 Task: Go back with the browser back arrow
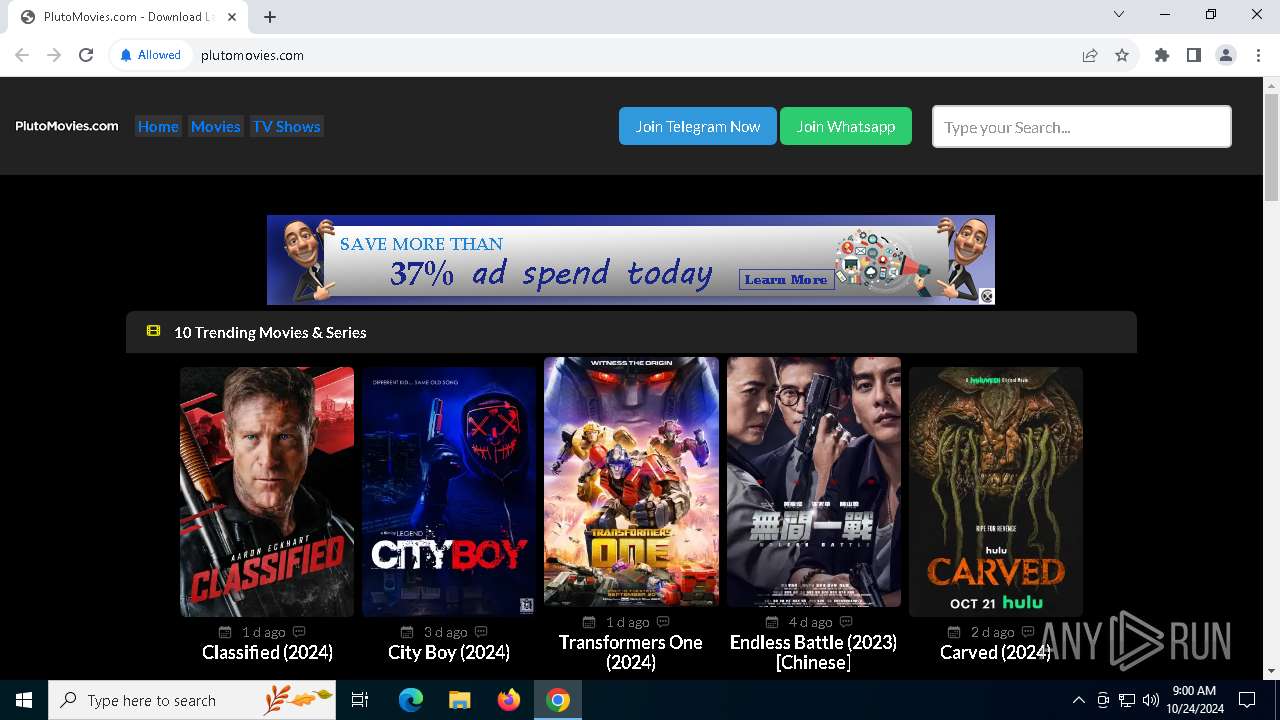[x=22, y=55]
